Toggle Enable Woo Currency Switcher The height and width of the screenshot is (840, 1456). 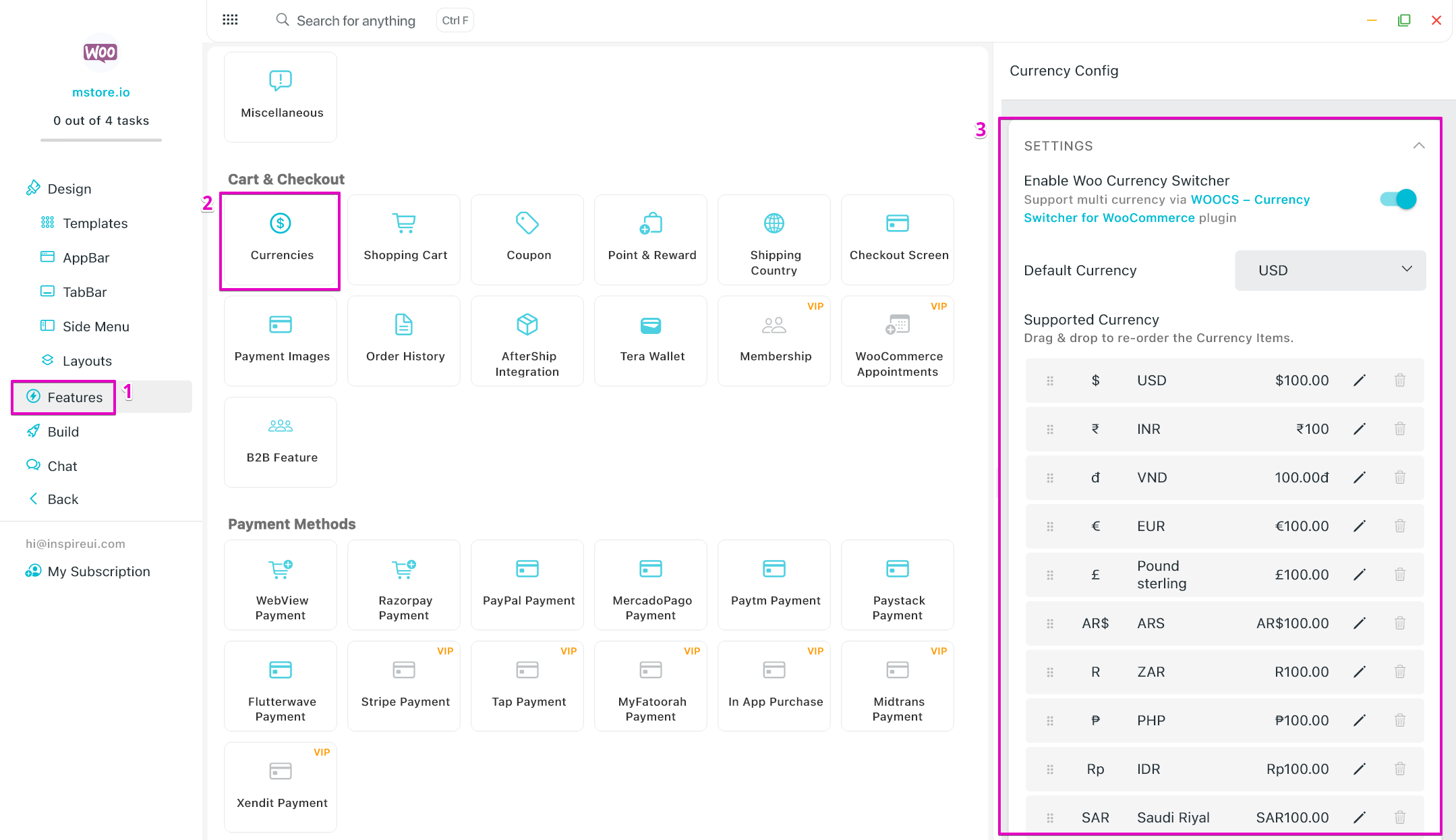pos(1398,199)
